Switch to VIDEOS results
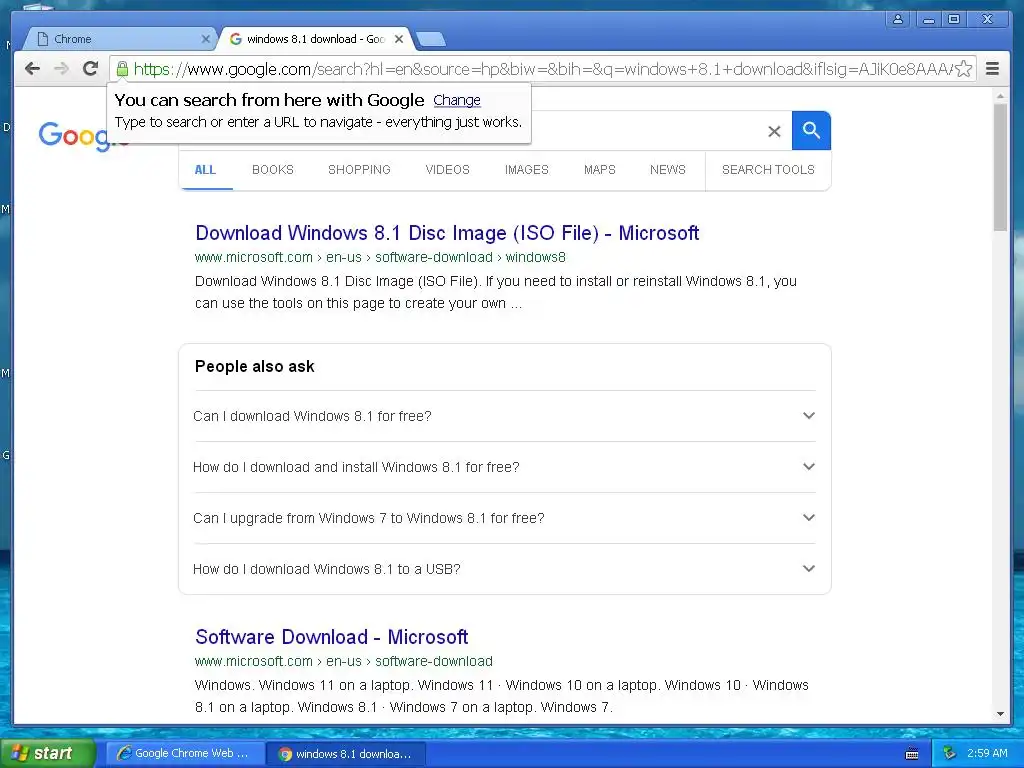This screenshot has height=768, width=1024. [x=447, y=170]
